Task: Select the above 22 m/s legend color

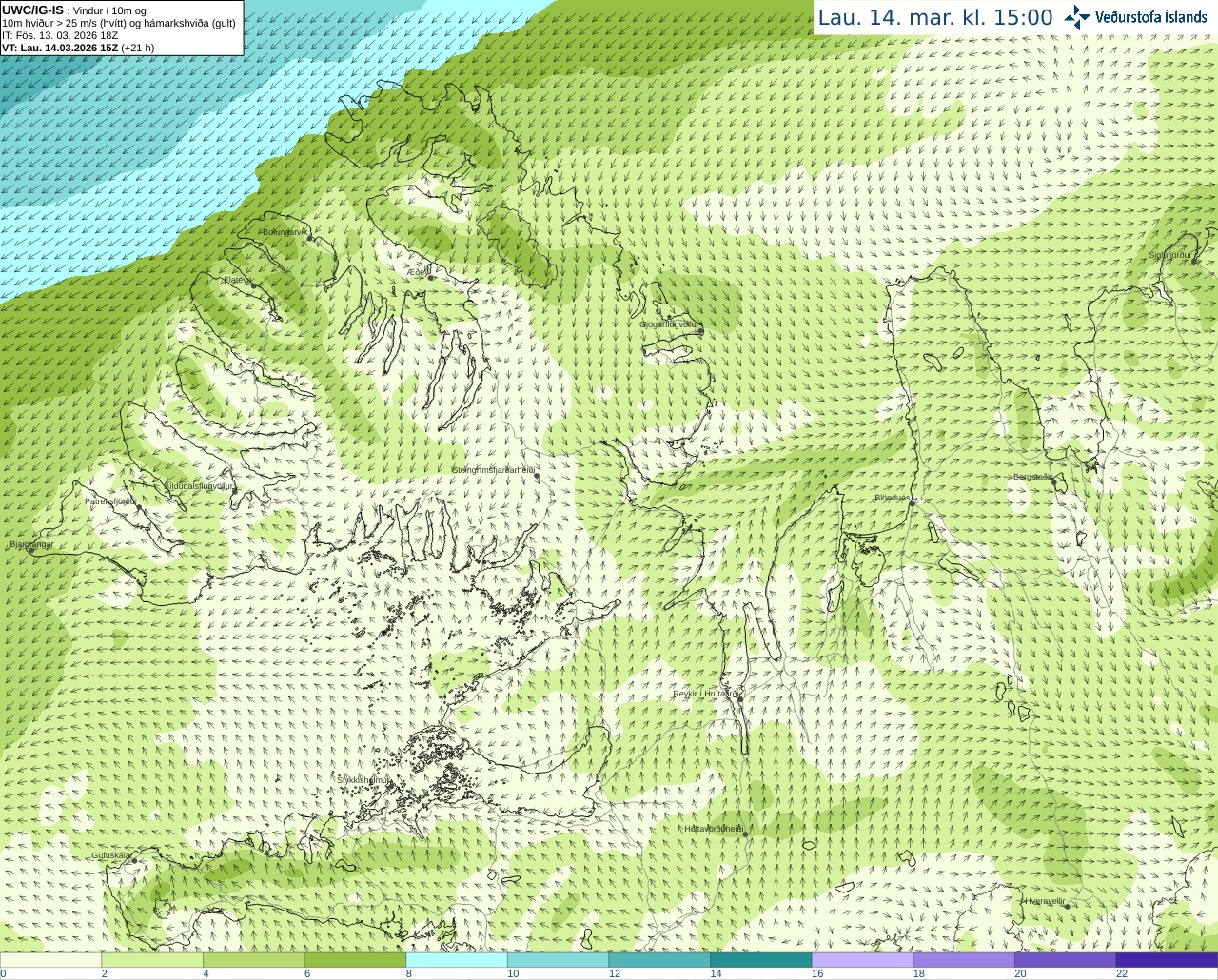Action: pos(1167,960)
